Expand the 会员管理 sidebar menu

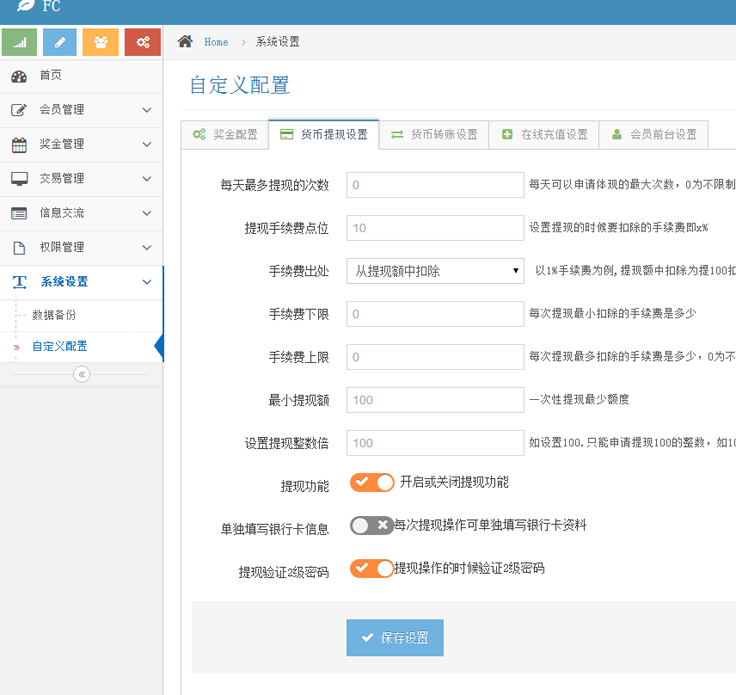pos(80,110)
